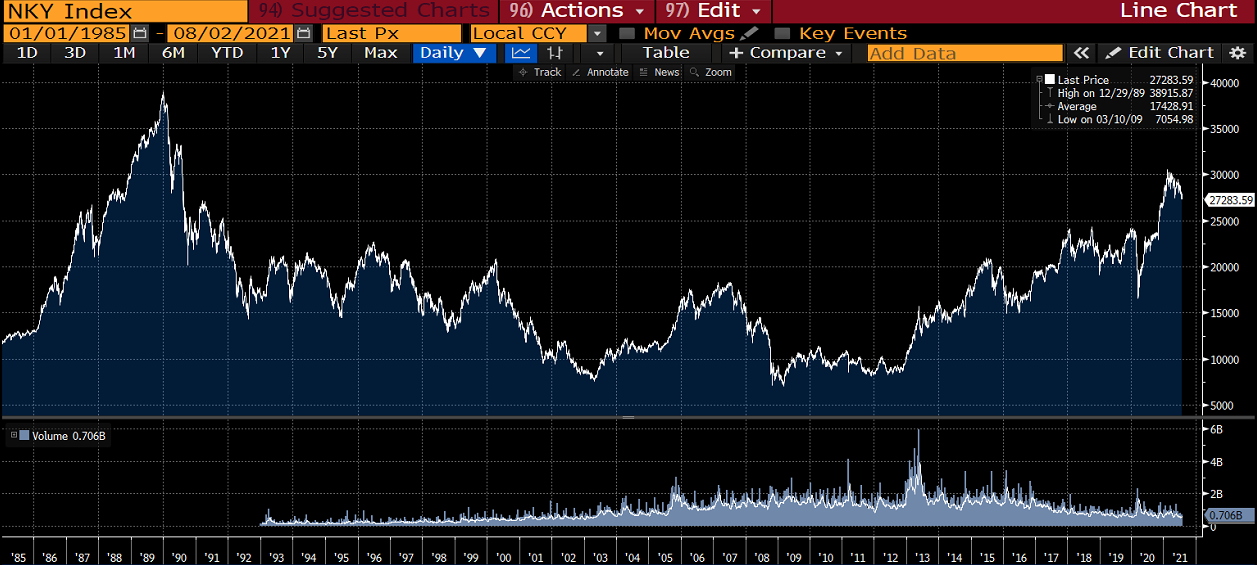Enable the Mov Avgs checkbox

(627, 33)
